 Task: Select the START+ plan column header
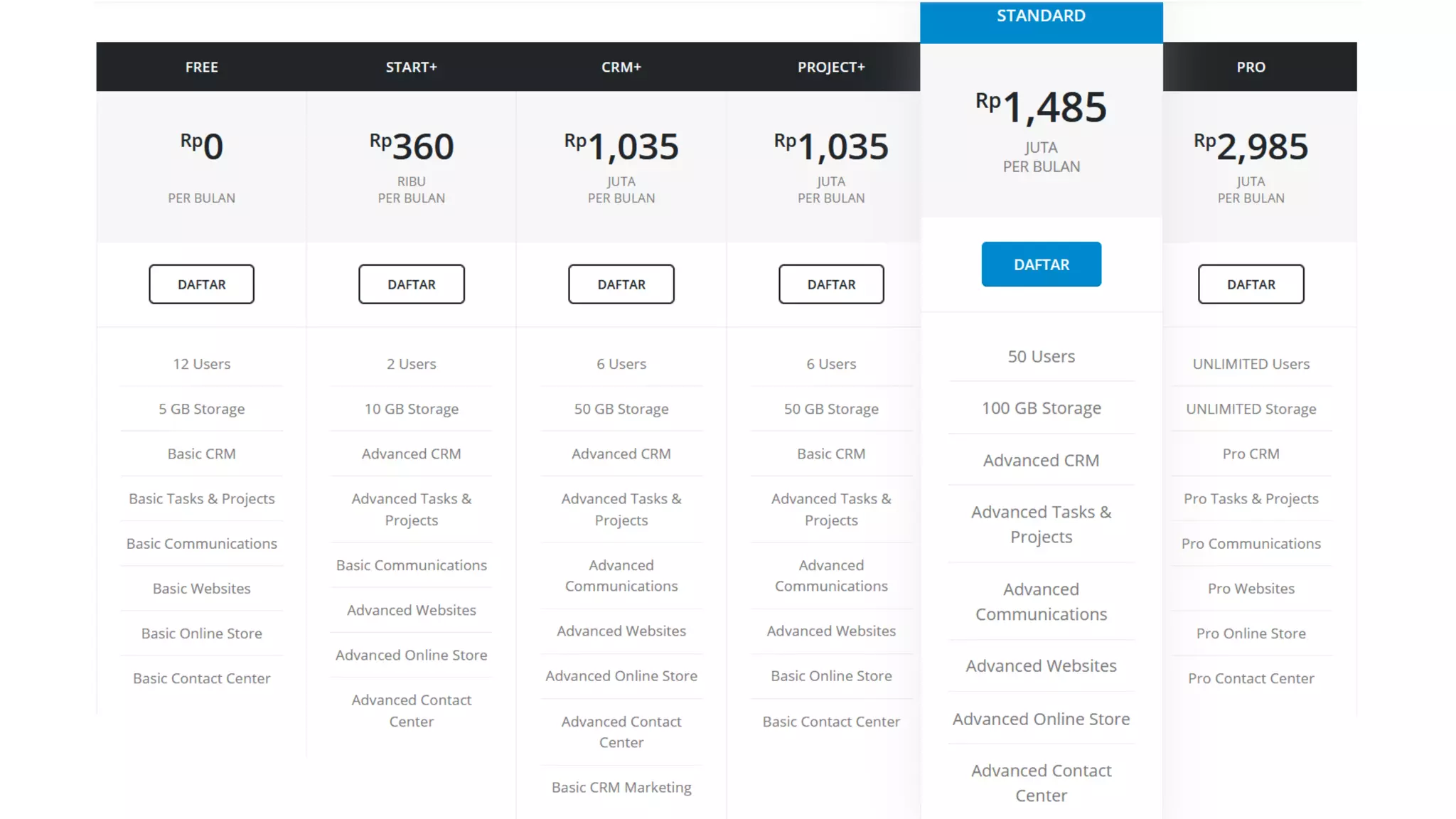pyautogui.click(x=411, y=67)
